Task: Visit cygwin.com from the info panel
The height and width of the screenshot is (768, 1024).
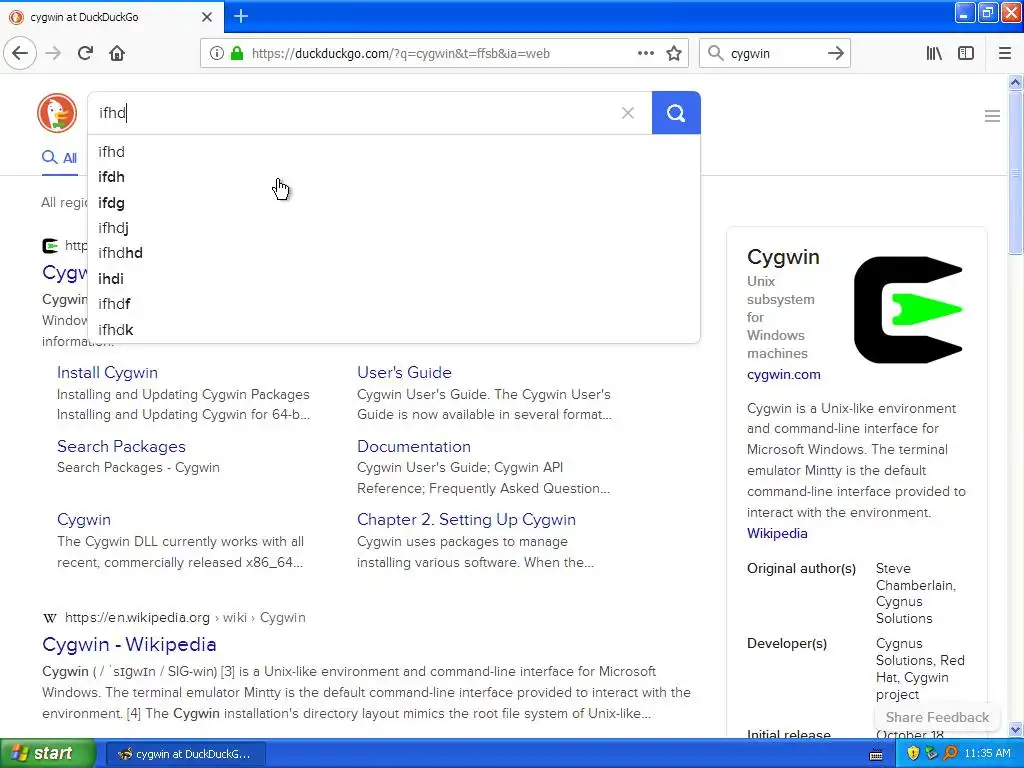Action: pos(784,375)
